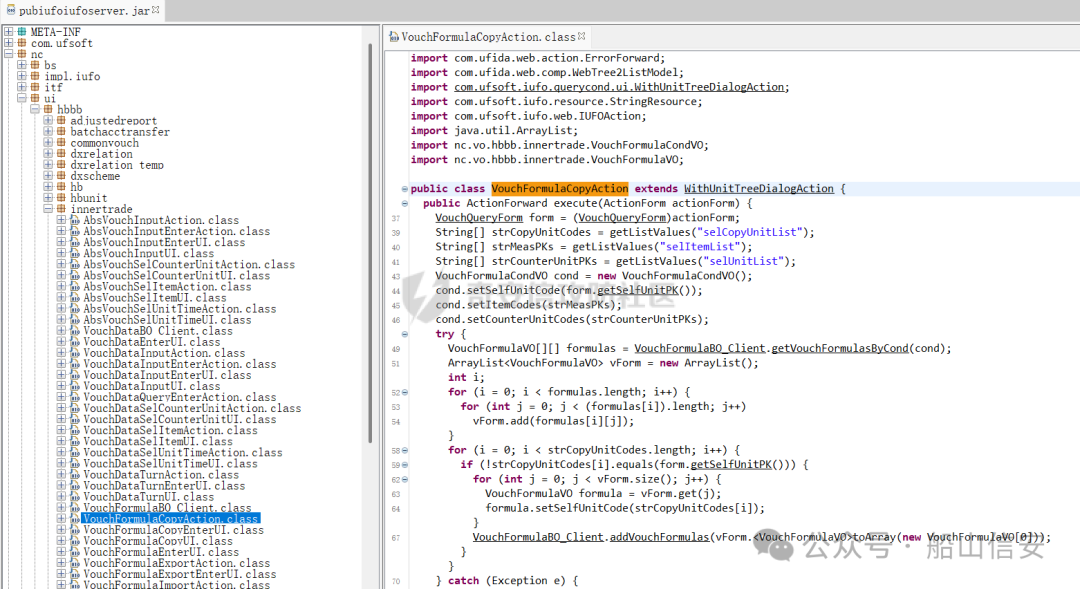Collapse the innertrade package node
Screen dimensions: 1080x589
(x=48, y=209)
